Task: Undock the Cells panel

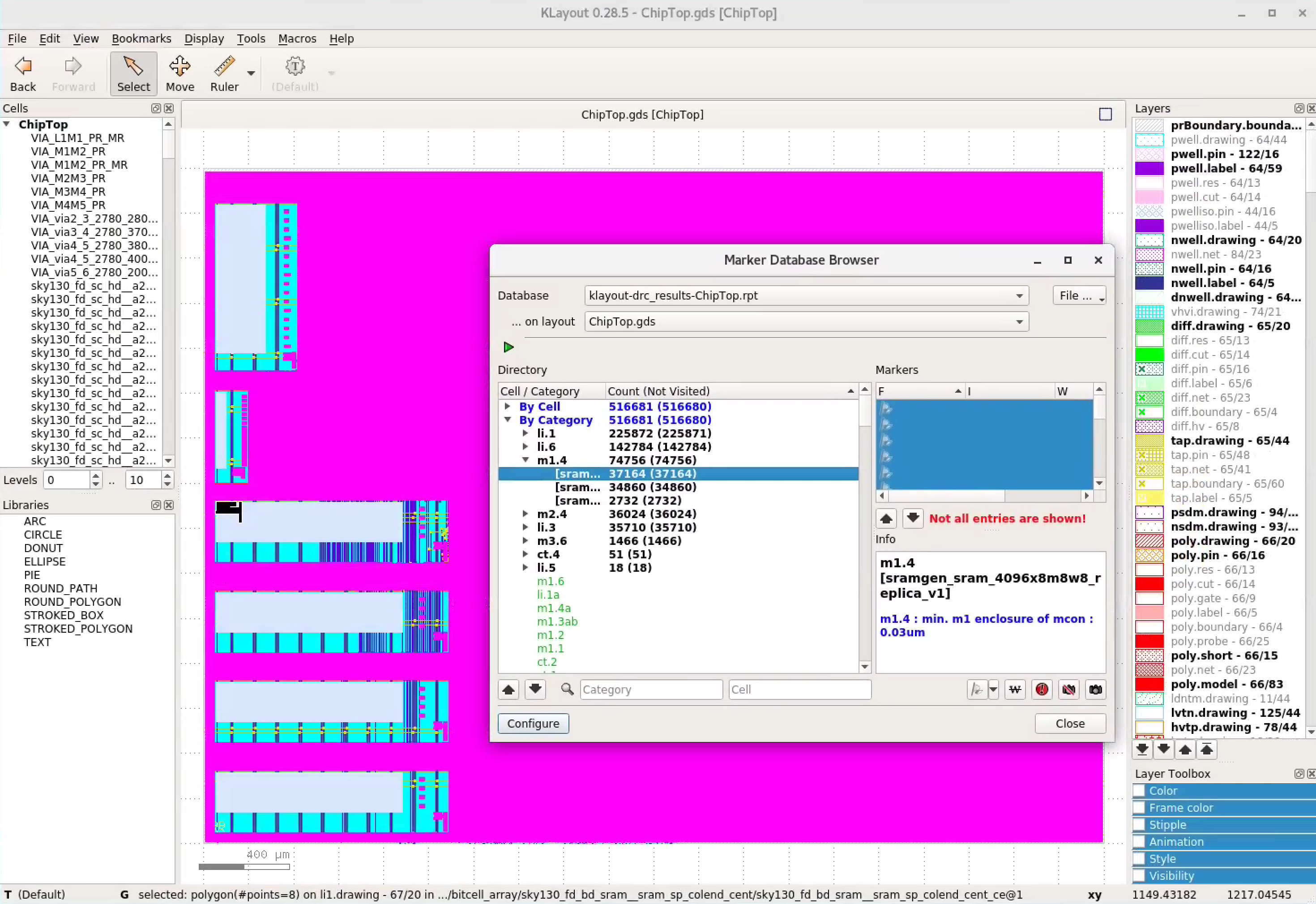Action: click(156, 108)
